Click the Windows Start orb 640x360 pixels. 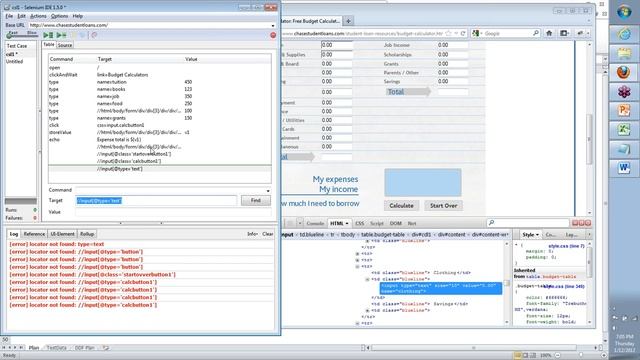coord(624,12)
